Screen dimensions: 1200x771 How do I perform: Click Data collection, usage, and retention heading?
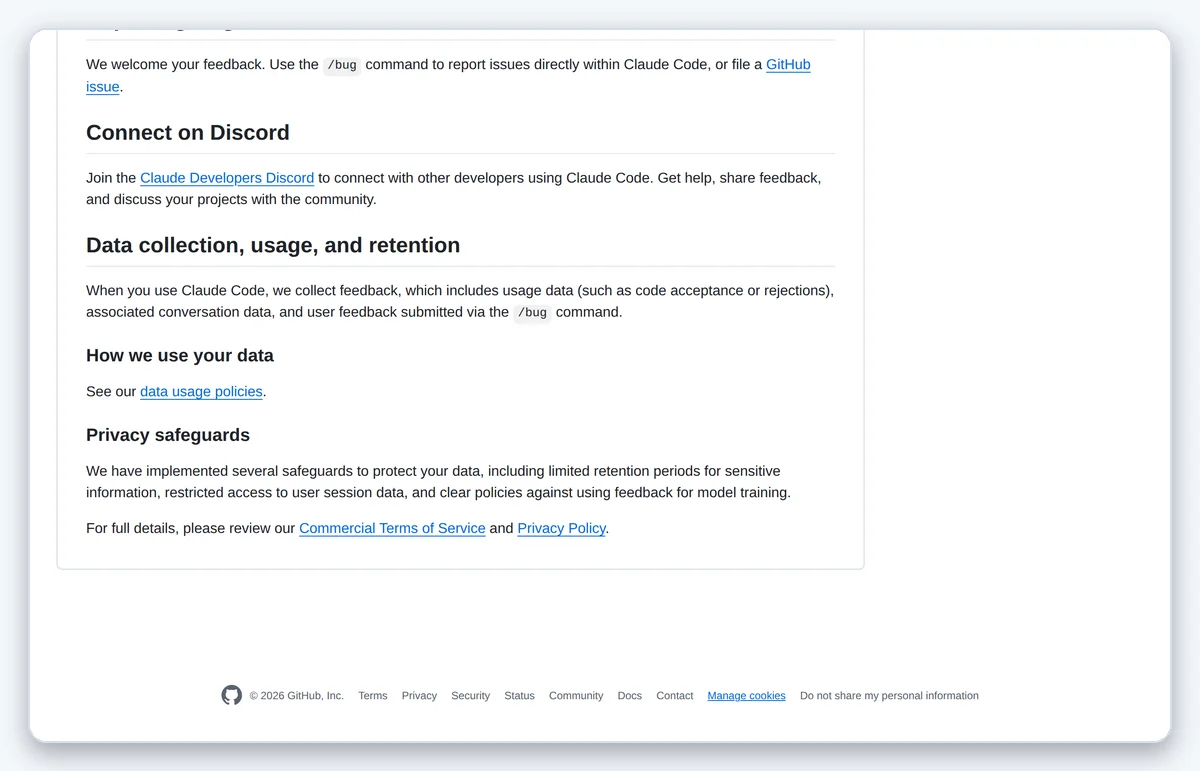click(273, 245)
